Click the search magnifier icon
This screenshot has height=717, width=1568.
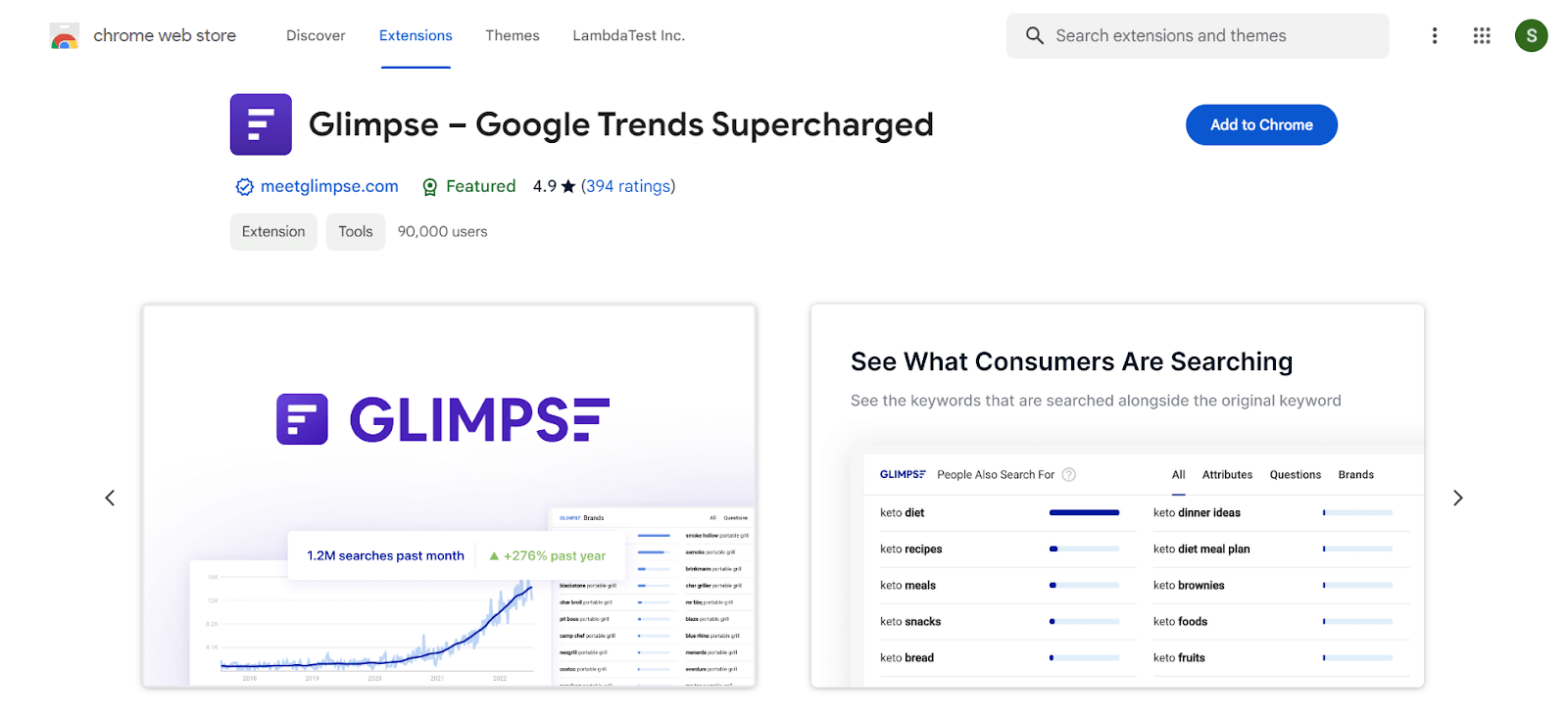point(1034,35)
